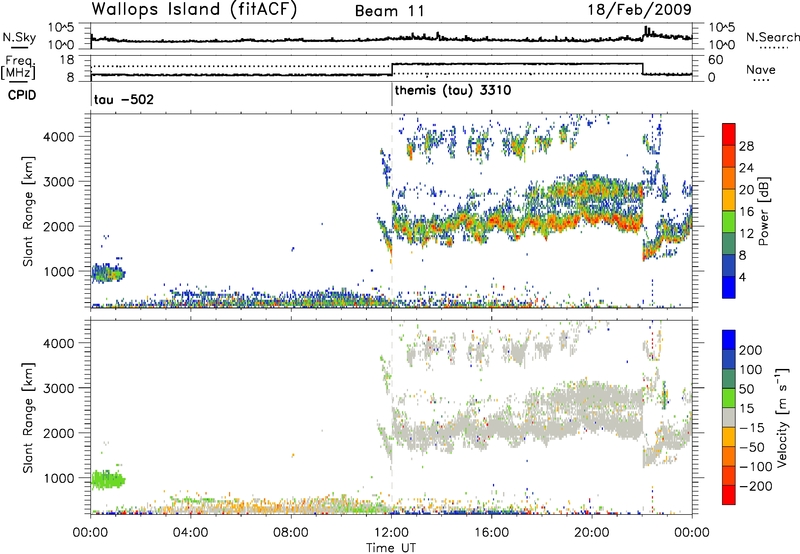Click the "20:00" time tick label
The height and width of the screenshot is (554, 800).
coord(592,533)
